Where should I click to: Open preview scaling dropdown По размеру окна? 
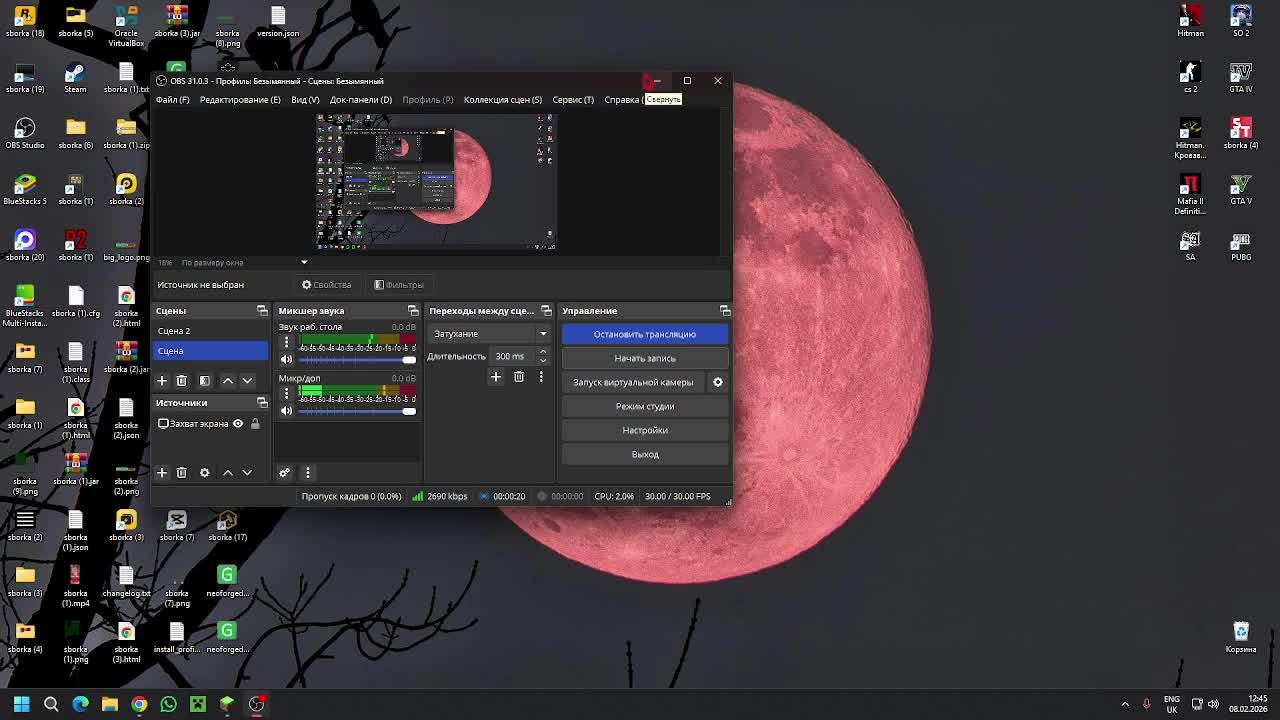pos(243,263)
